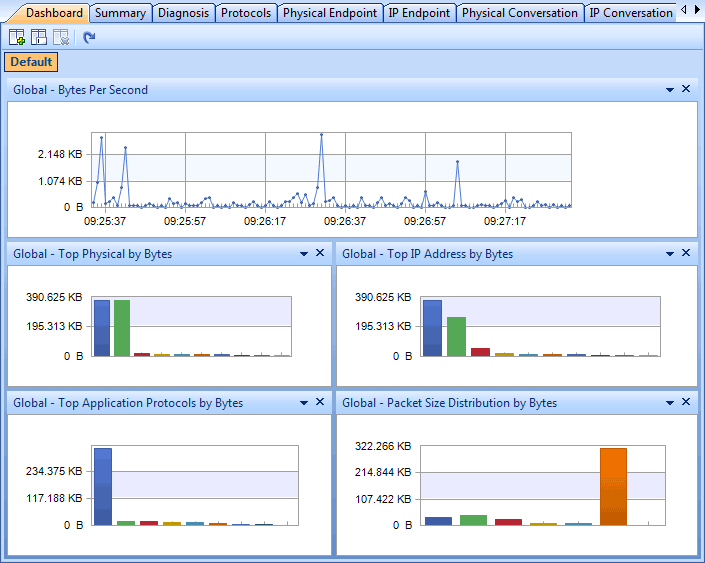Click the delete dashboard panel icon
Image resolution: width=705 pixels, height=563 pixels.
click(x=61, y=38)
